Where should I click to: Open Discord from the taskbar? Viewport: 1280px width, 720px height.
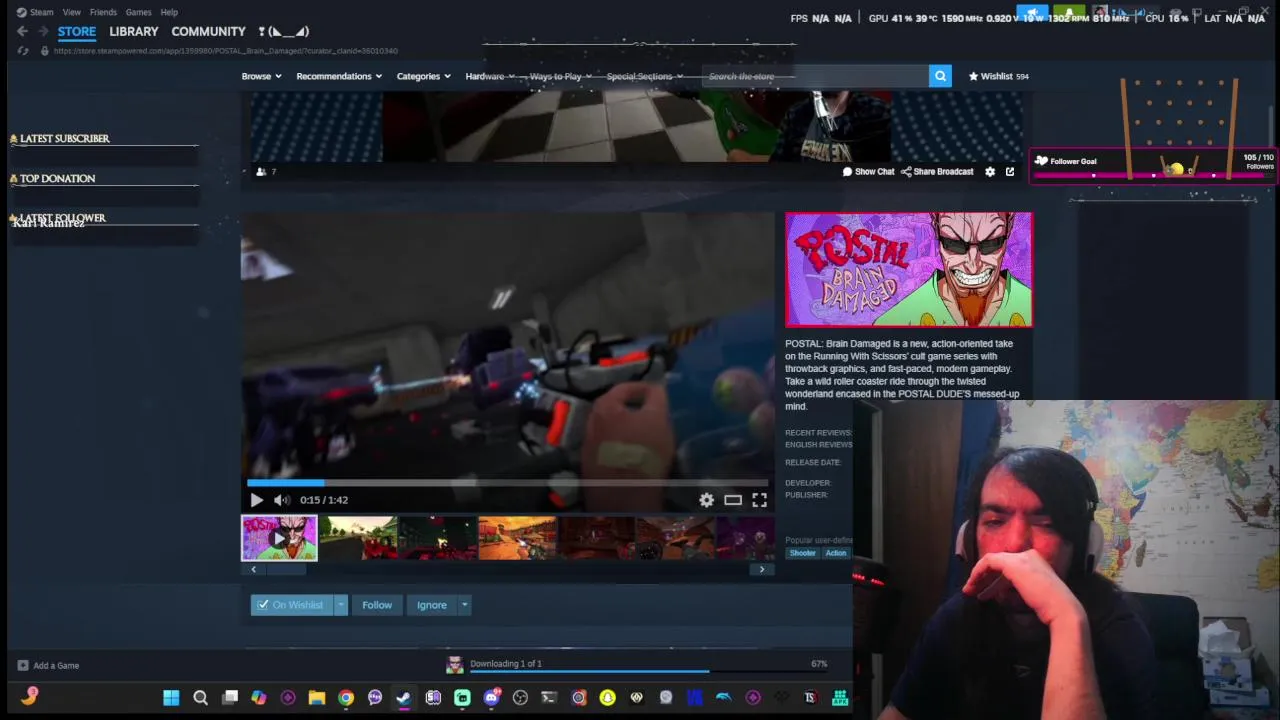coord(491,698)
